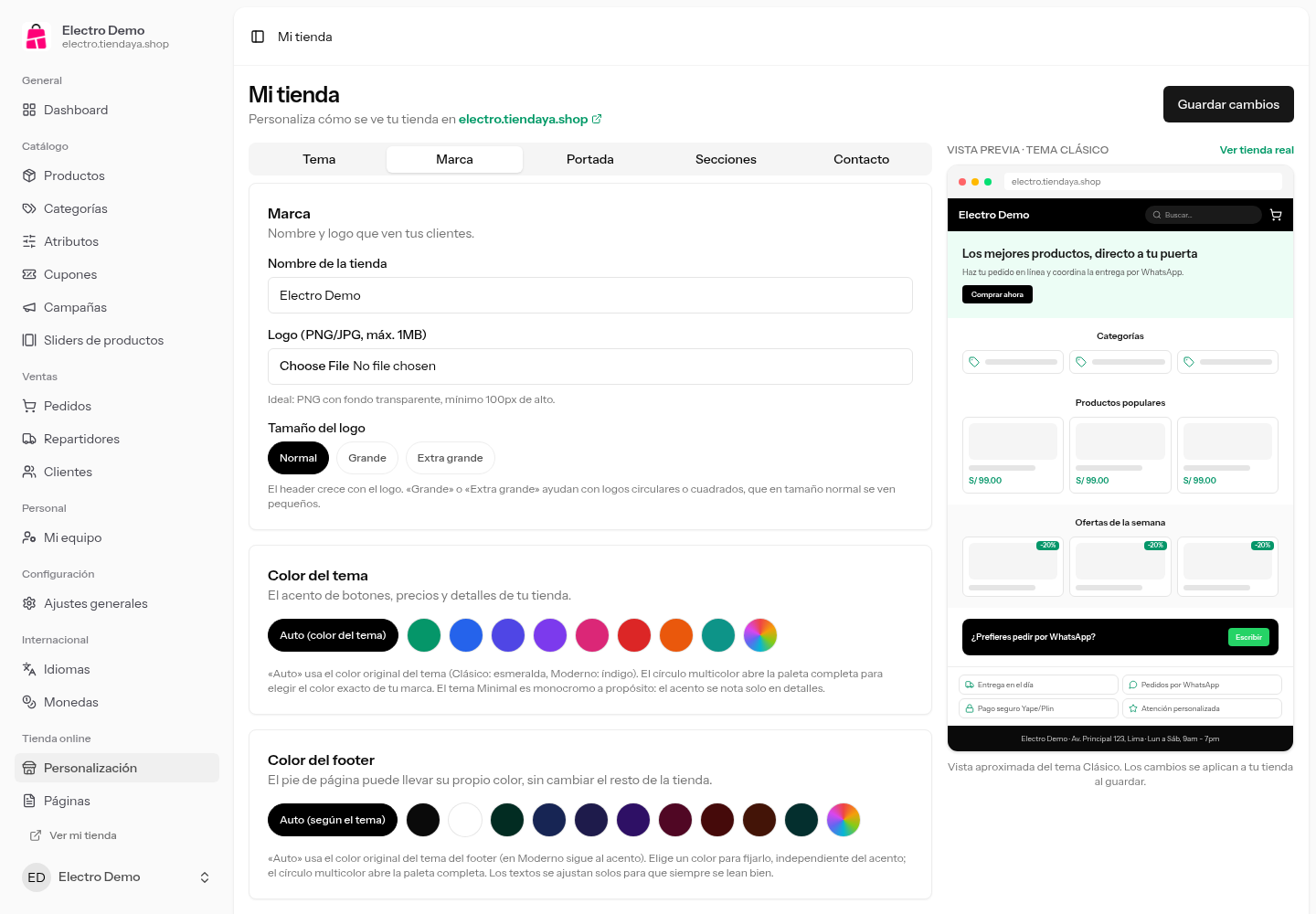Click the Cupones ticket icon
Image resolution: width=1316 pixels, height=914 pixels.
[29, 274]
